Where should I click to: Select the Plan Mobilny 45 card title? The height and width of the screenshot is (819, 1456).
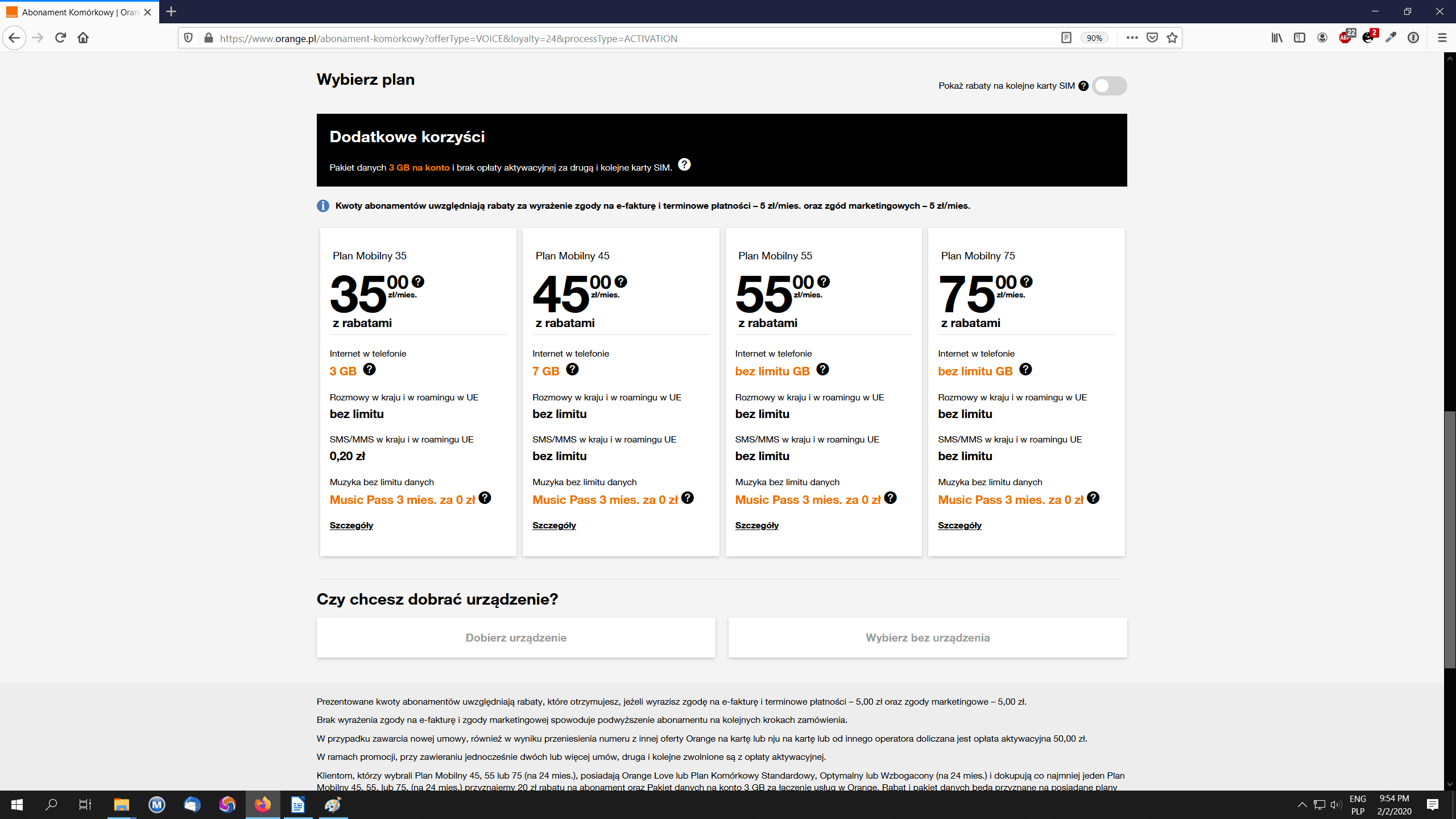[x=573, y=256]
